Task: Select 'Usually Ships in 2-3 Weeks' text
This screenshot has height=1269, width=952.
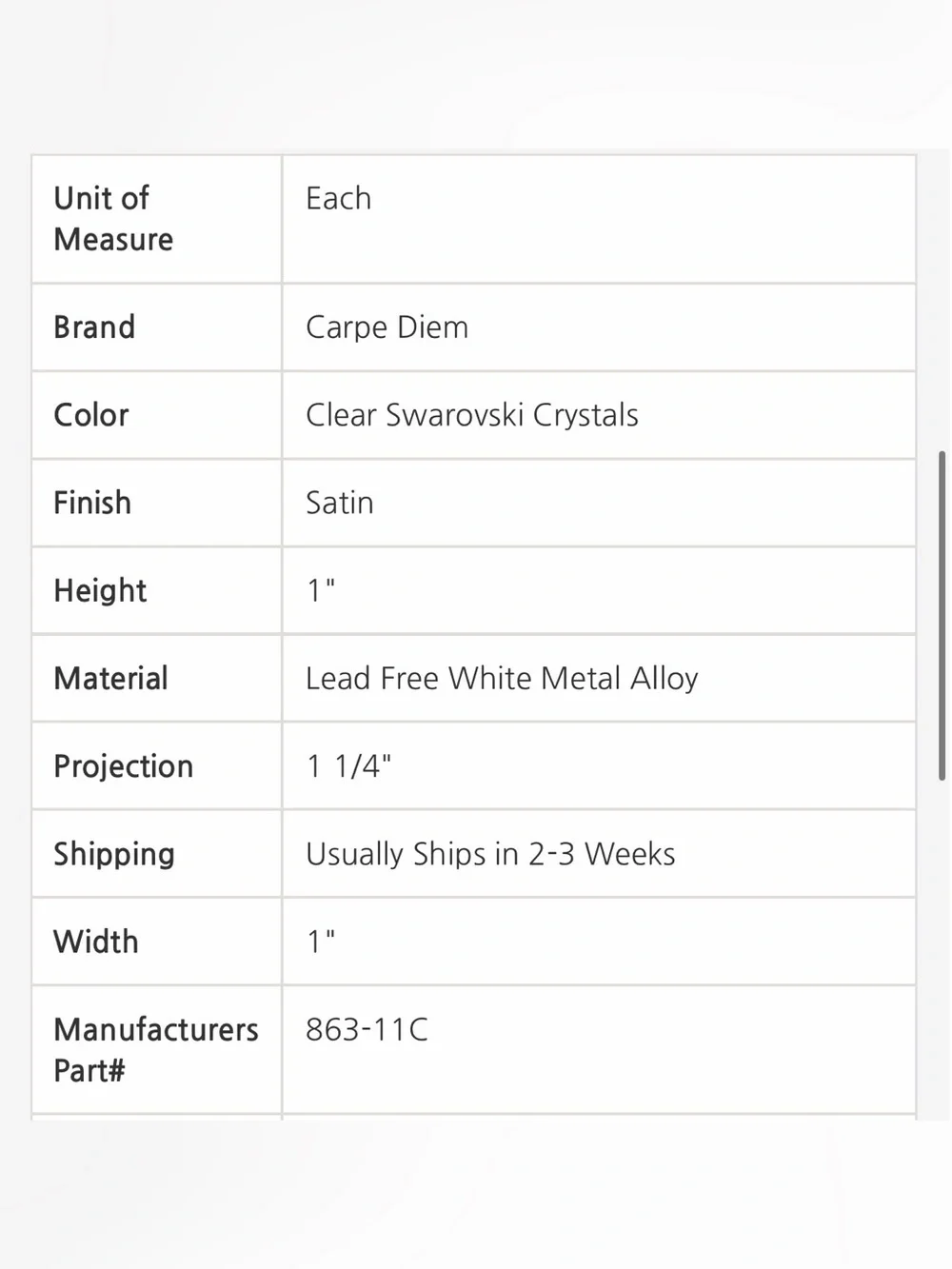Action: [490, 855]
